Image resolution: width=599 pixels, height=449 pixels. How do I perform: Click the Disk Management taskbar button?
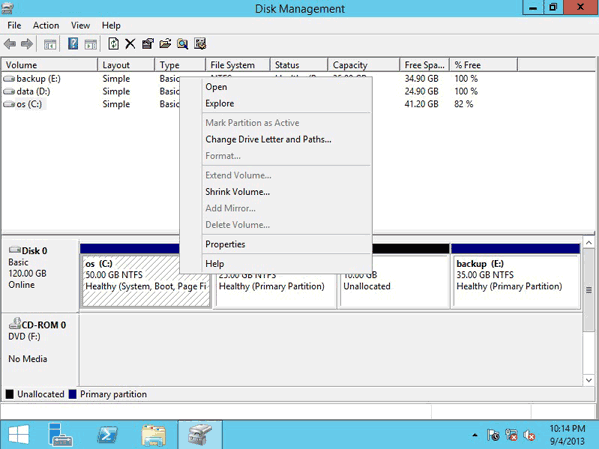[x=200, y=435]
